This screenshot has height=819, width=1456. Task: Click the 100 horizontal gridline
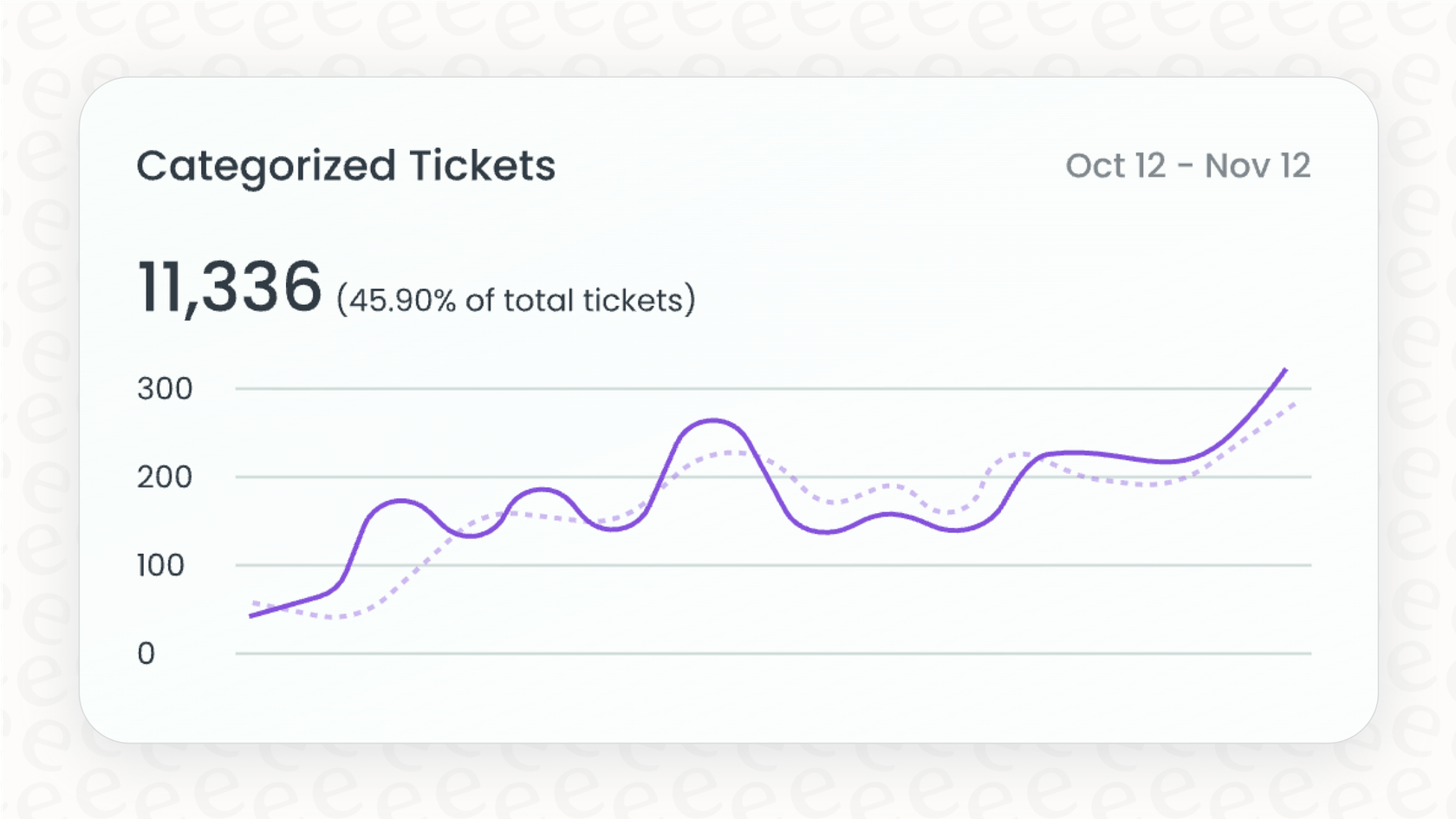click(780, 565)
